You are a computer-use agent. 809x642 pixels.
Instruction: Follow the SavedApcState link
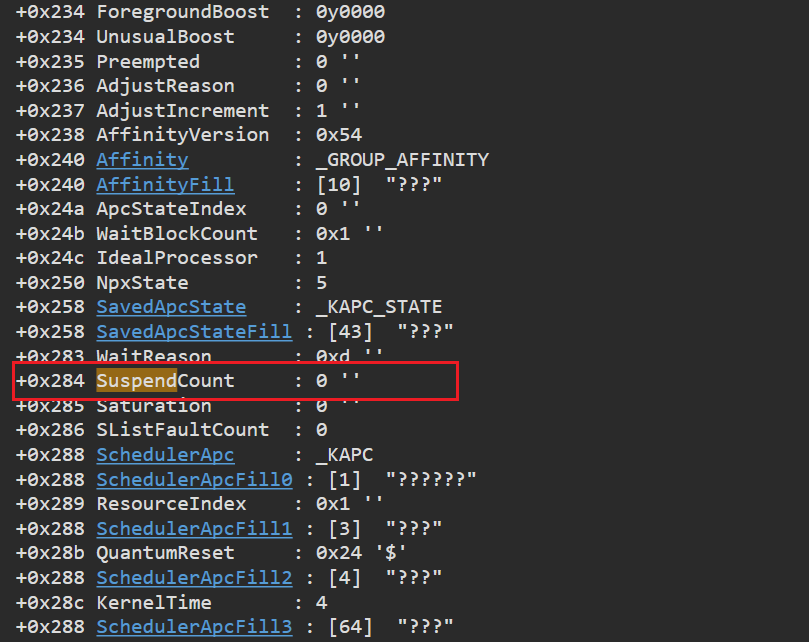pos(171,307)
